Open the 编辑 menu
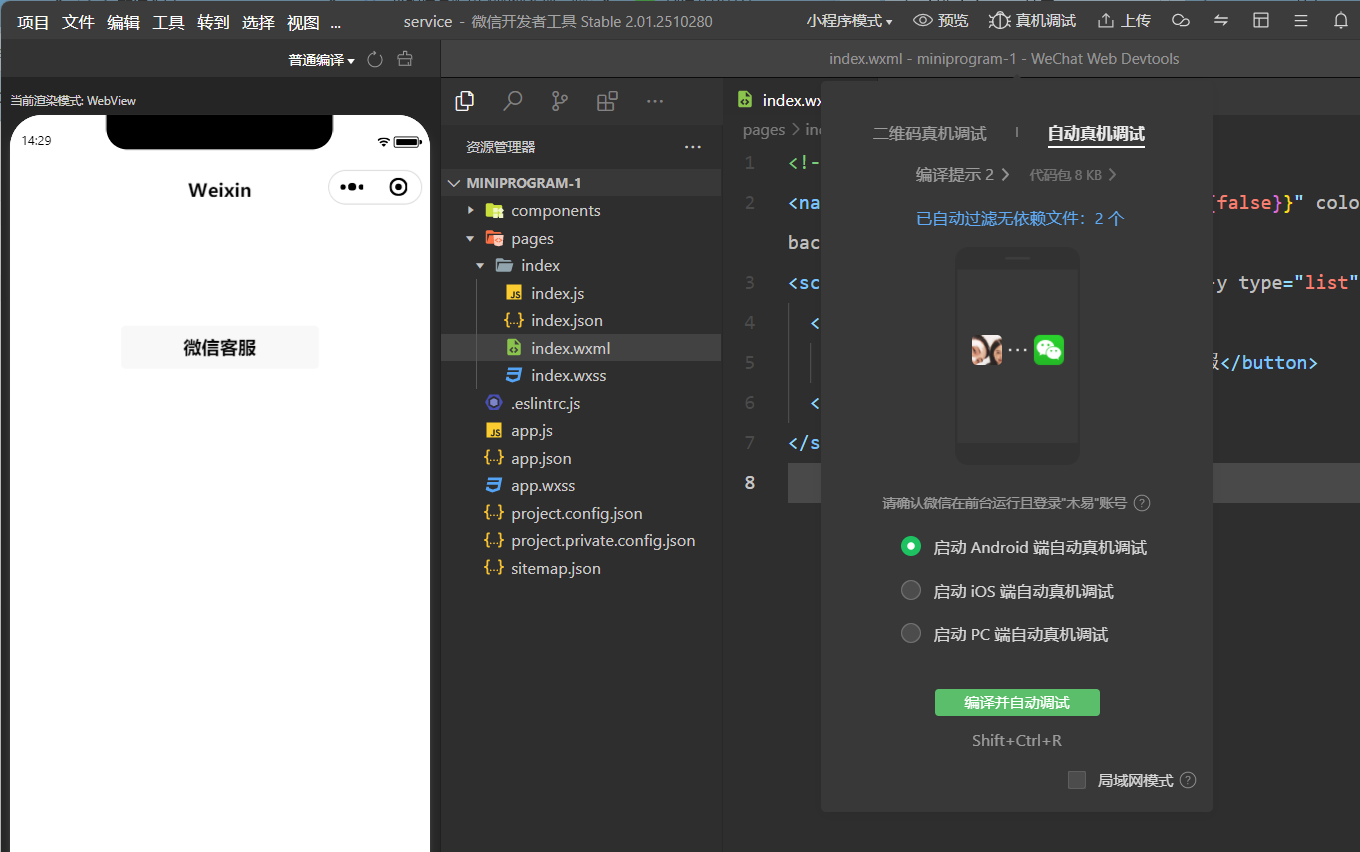Viewport: 1360px width, 852px height. click(x=123, y=22)
